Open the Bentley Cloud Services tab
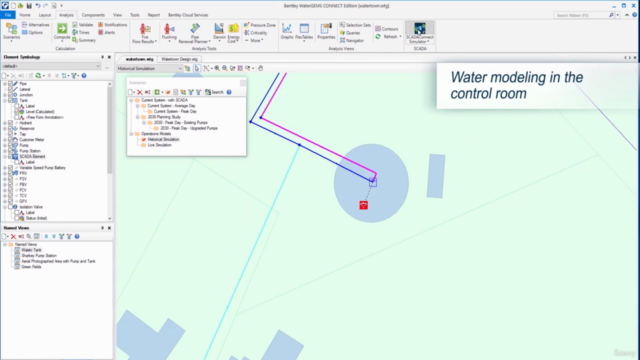 188,15
